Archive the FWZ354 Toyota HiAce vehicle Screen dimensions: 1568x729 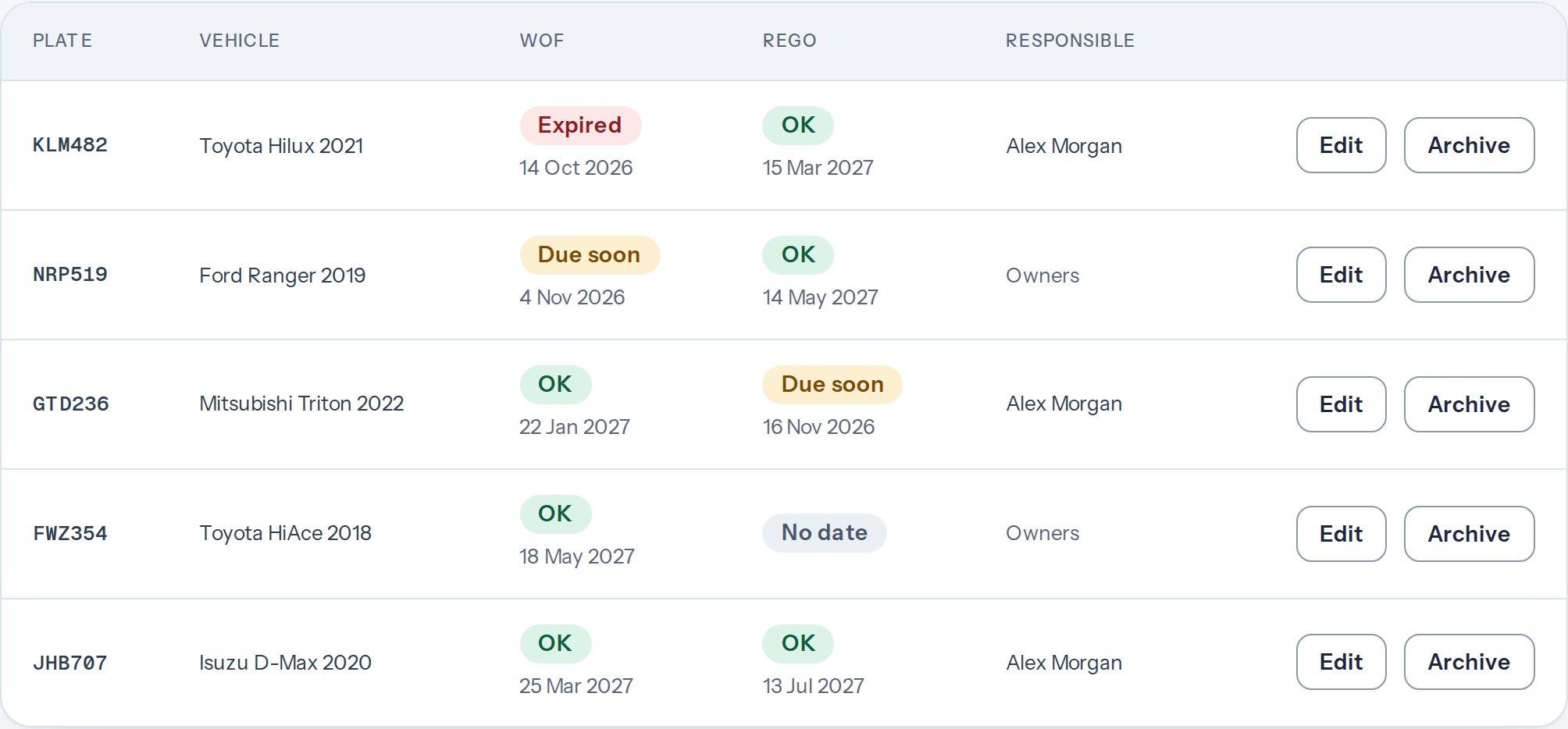[1469, 534]
